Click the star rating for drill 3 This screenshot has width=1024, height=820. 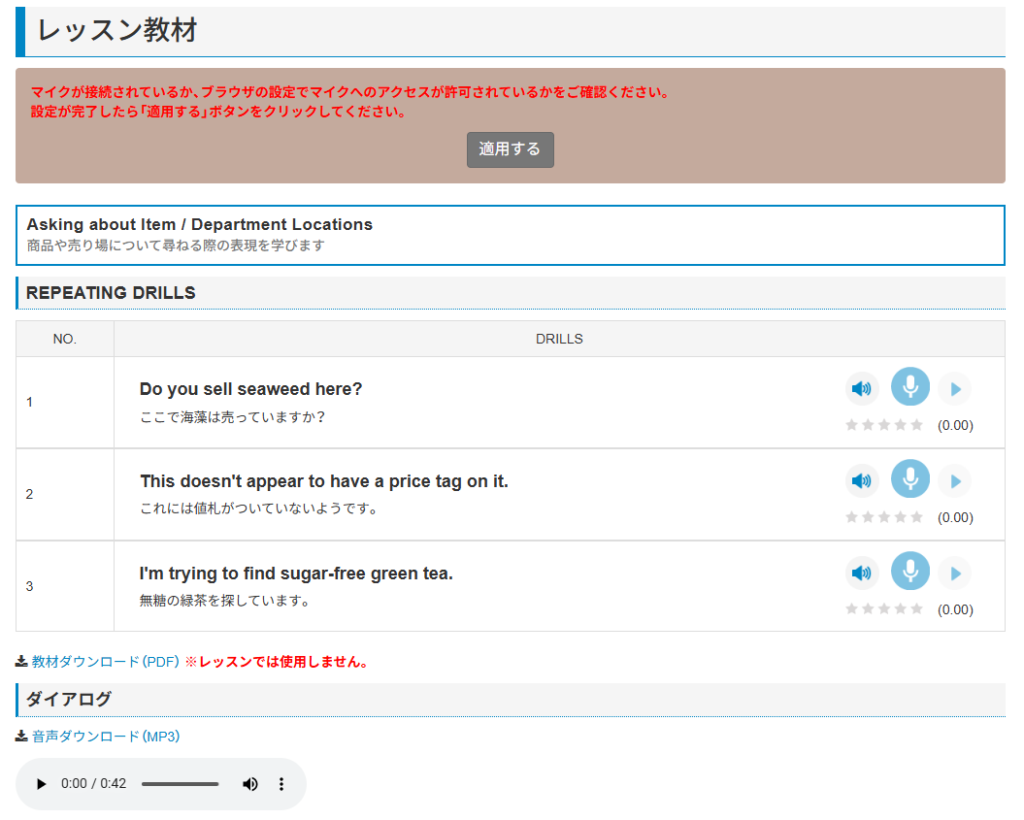884,609
